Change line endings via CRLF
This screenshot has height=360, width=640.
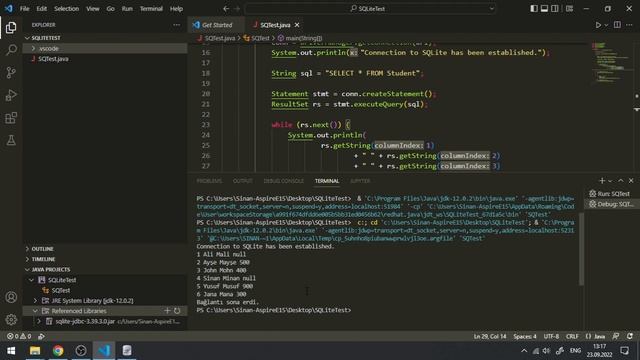click(x=572, y=336)
